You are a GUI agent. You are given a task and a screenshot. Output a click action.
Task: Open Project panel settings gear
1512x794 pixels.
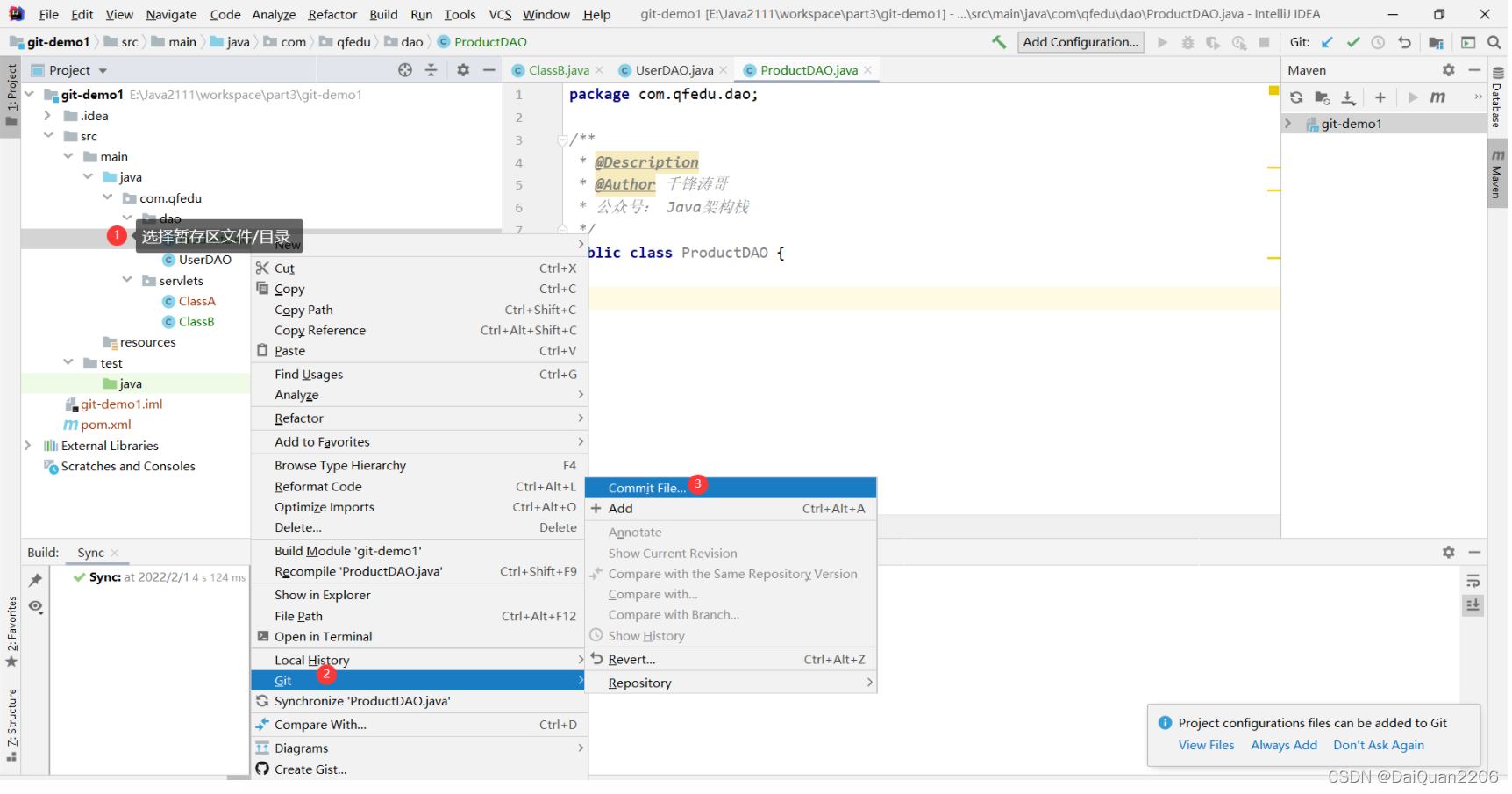tap(463, 70)
